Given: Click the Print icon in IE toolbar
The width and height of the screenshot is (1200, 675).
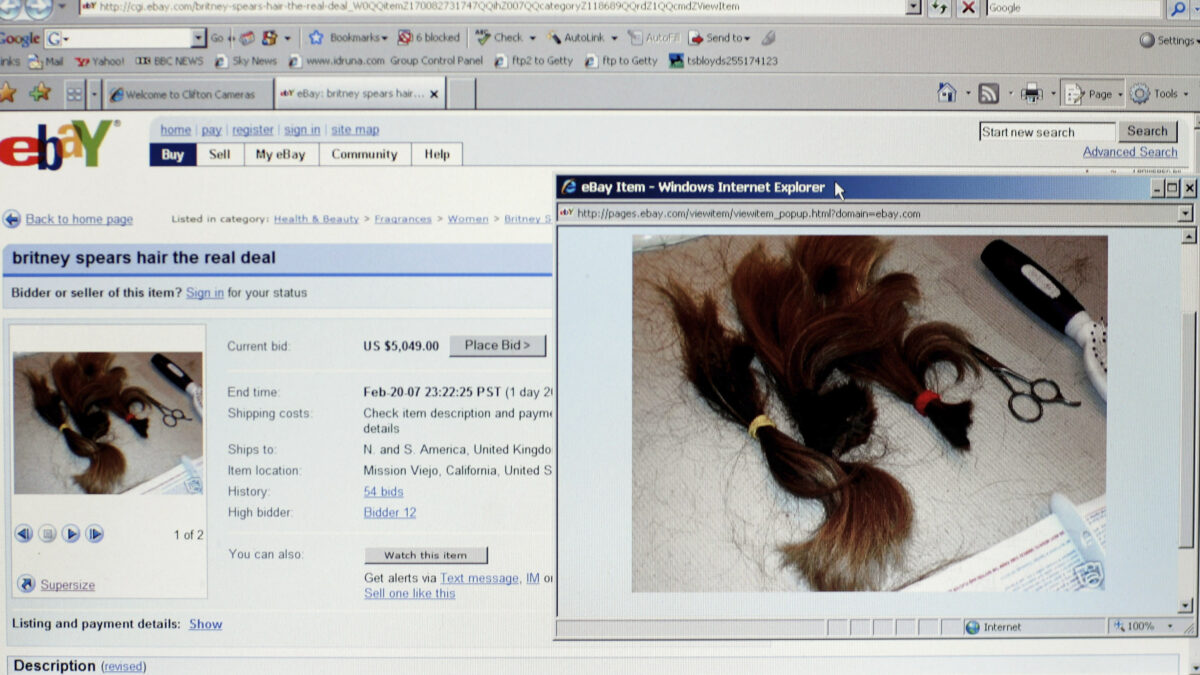Looking at the screenshot, I should coord(1031,94).
